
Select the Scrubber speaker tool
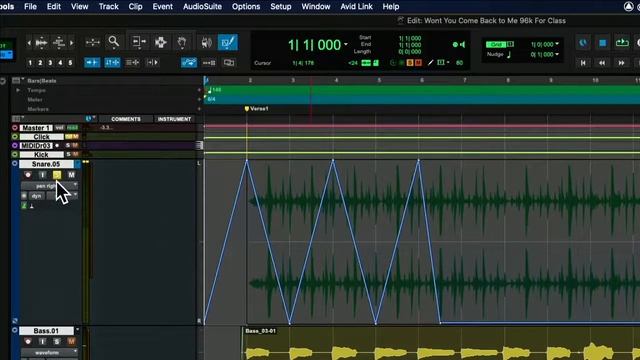207,42
